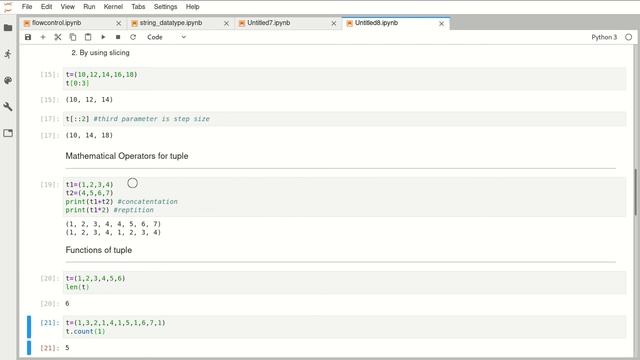
Task: Click the Python 3 kernel name
Action: (x=604, y=37)
